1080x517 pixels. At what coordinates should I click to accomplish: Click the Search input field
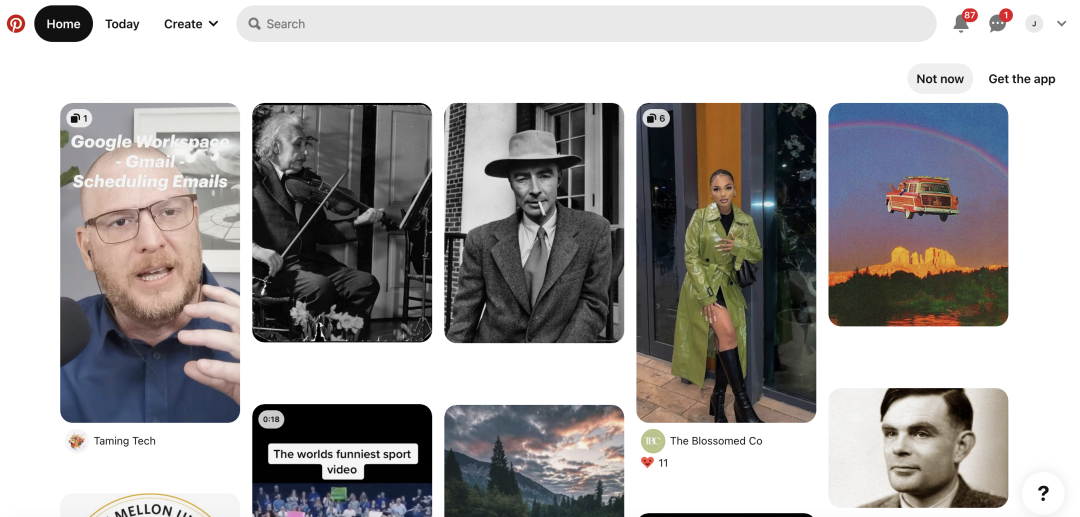pos(586,23)
